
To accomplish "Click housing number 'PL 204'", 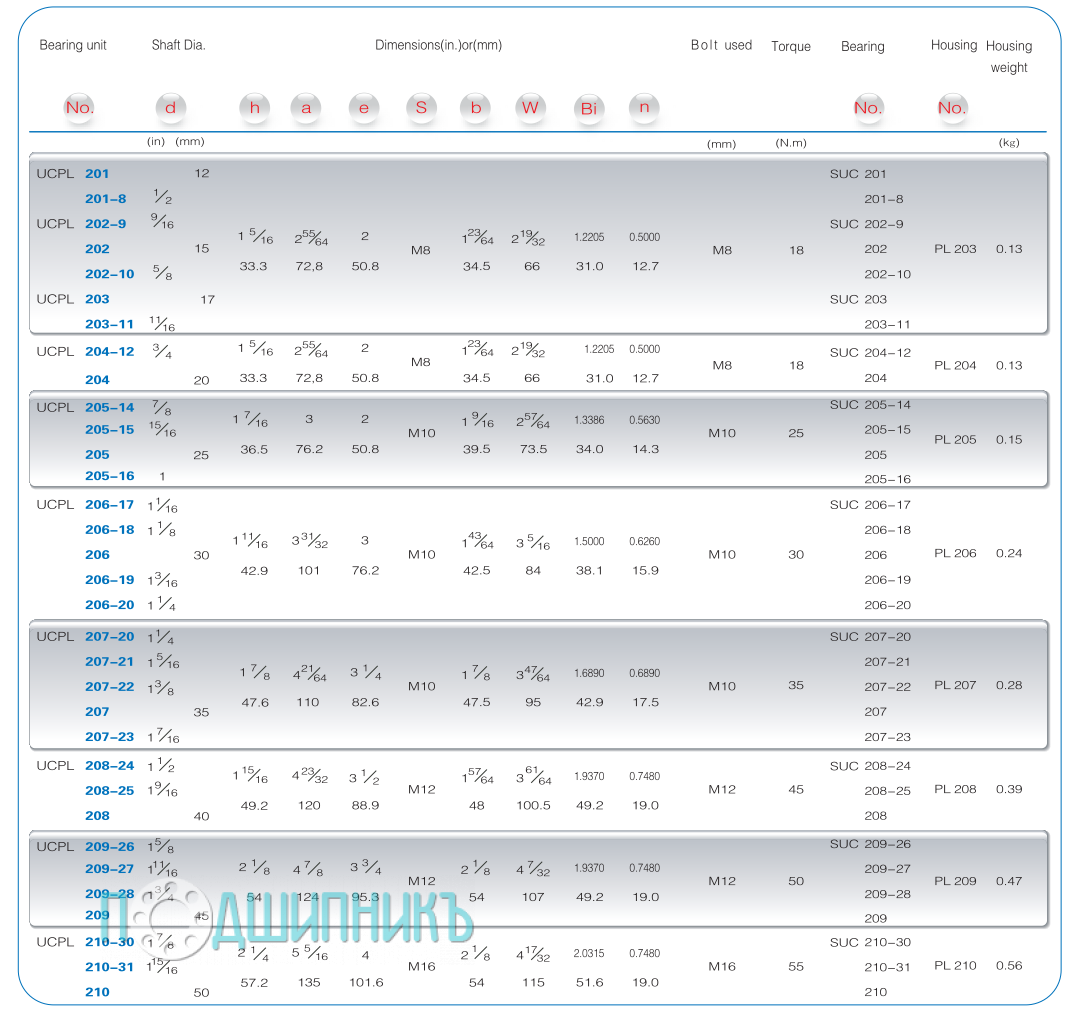I will [955, 365].
